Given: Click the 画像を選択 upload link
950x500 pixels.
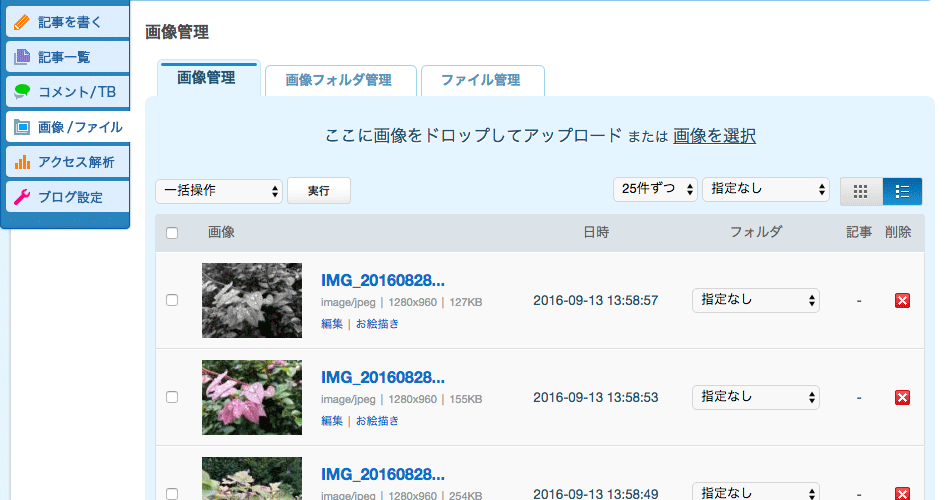Looking at the screenshot, I should coord(714,136).
